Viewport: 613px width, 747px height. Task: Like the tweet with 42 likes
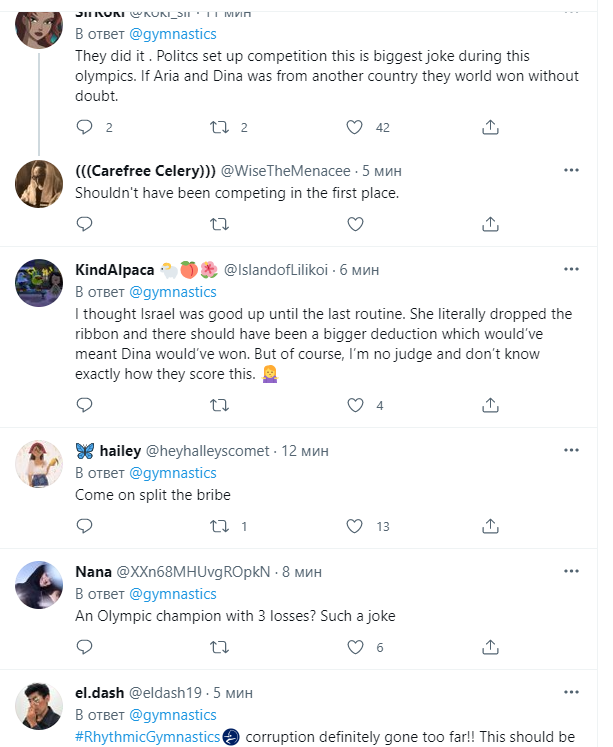coord(354,128)
